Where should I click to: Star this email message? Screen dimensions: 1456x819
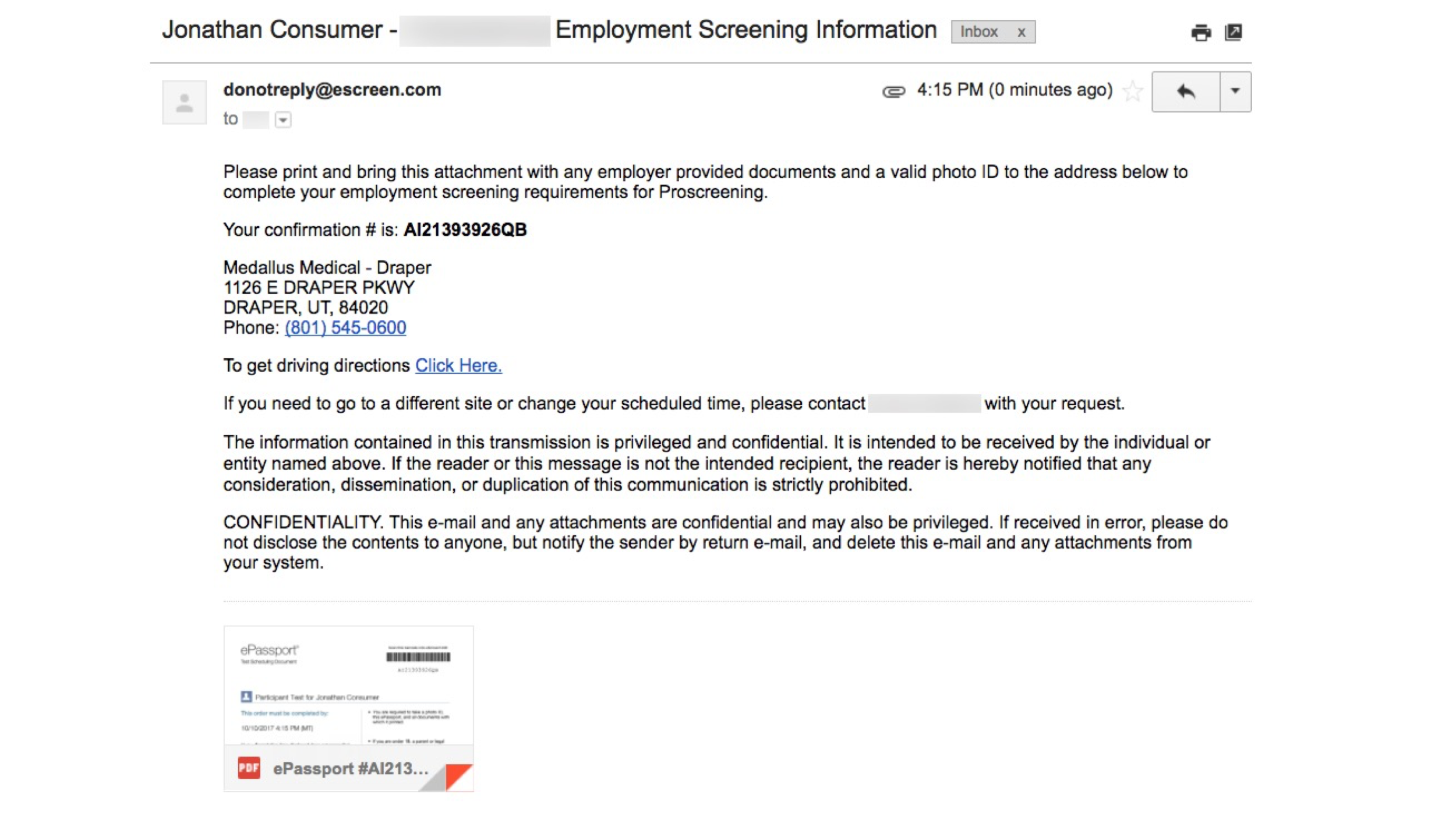(x=1132, y=91)
